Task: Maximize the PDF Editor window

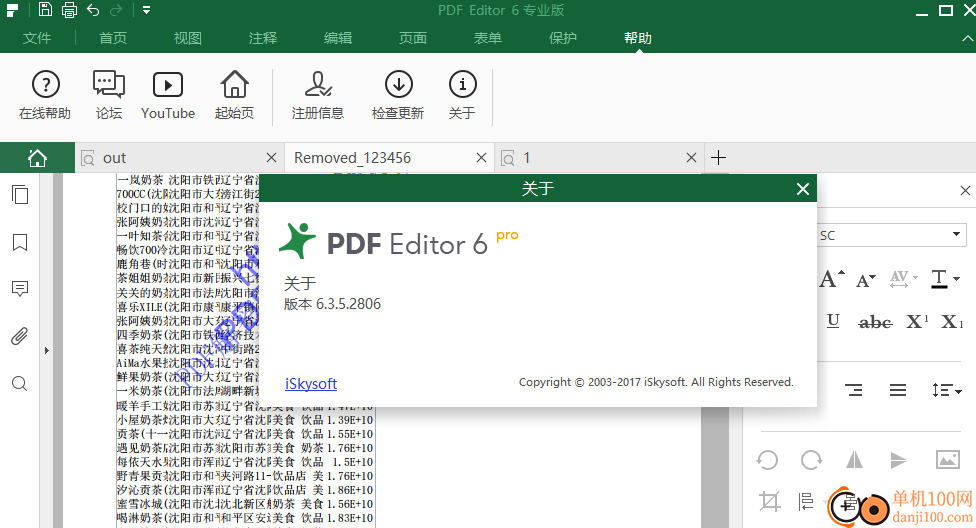Action: coord(946,10)
